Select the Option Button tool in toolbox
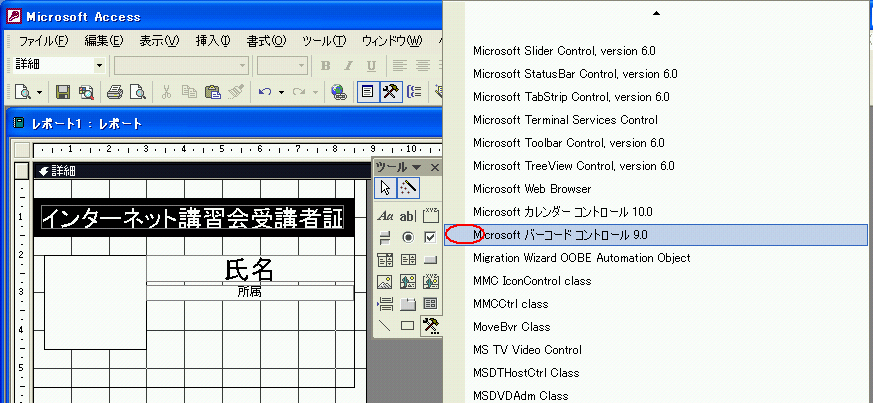 (x=408, y=238)
